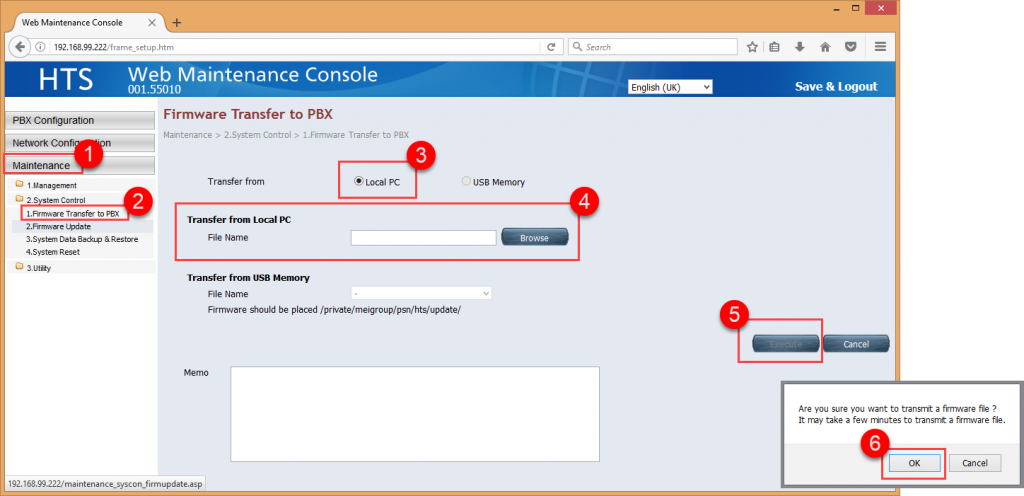The width and height of the screenshot is (1024, 496).
Task: Open the USB Memory File Name dropdown
Action: click(x=421, y=294)
